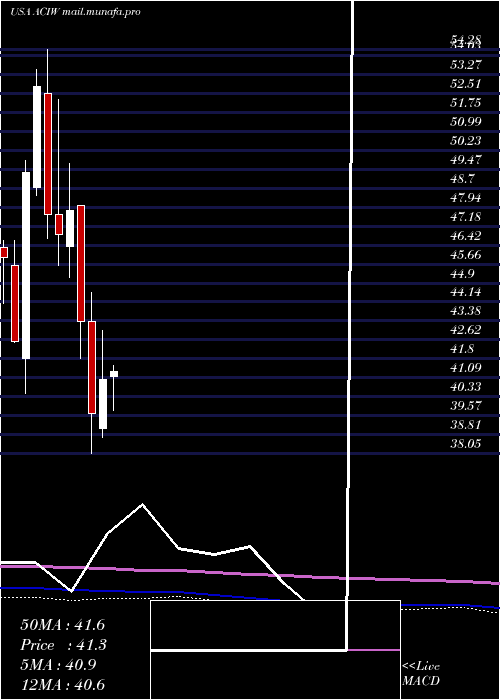Screen dimensions: 500x700
Task: Click the 41.09 price axis label
Action: [466, 368]
